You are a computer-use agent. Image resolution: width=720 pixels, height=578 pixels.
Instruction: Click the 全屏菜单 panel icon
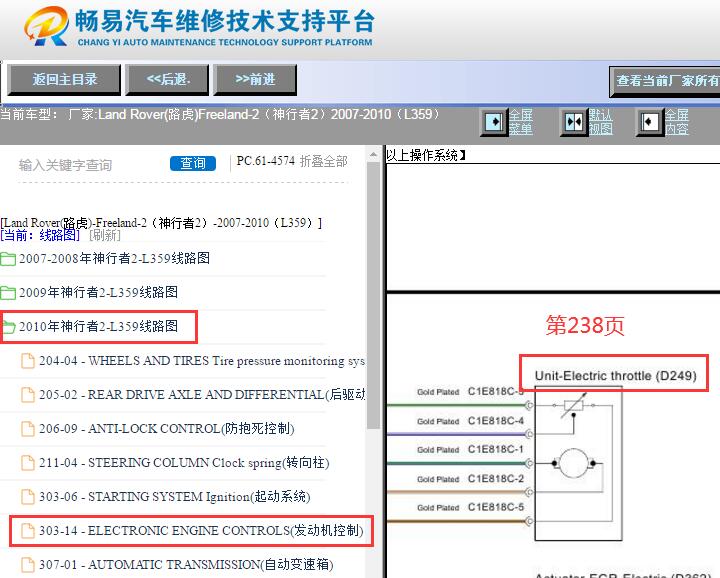[x=494, y=122]
